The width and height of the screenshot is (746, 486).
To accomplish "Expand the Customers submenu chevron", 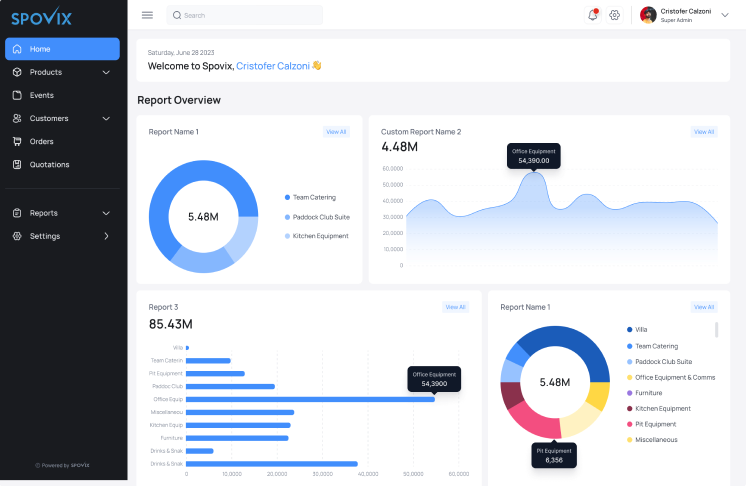I will pos(106,118).
